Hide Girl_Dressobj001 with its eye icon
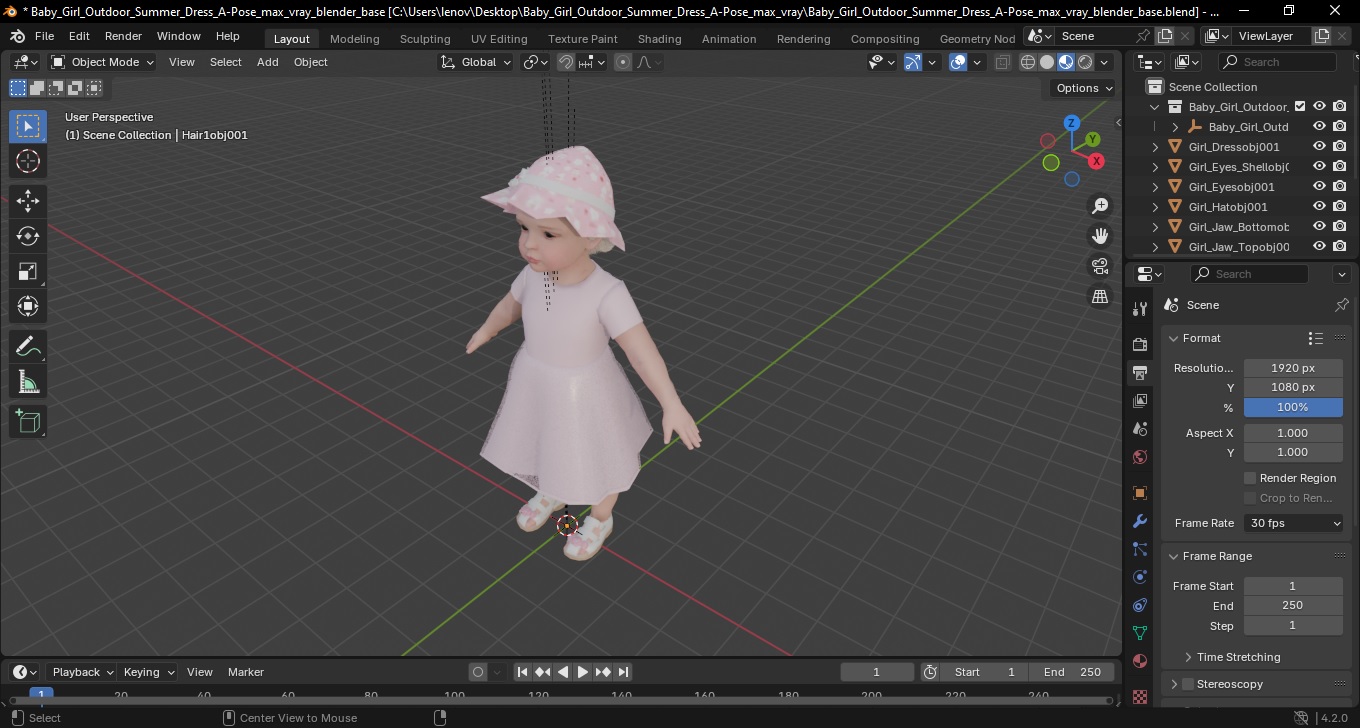 [x=1319, y=146]
